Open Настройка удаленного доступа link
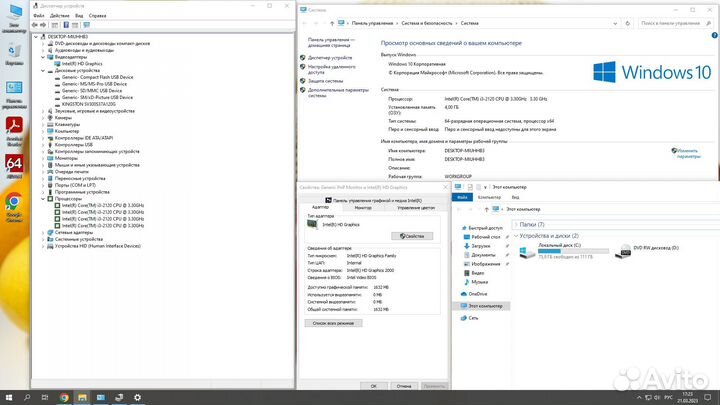The width and height of the screenshot is (720, 405). (331, 69)
